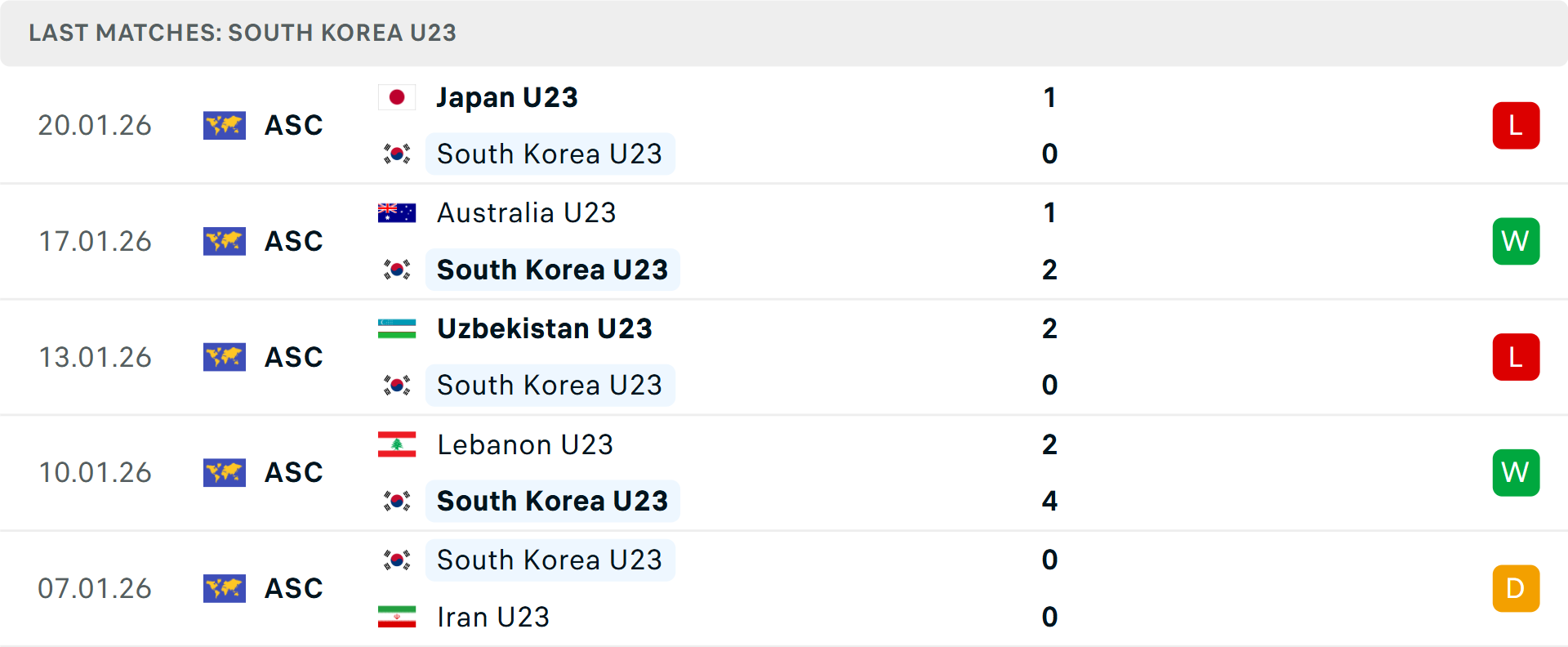Click the ASC label for 10.01.26 match
The width and height of the screenshot is (1568, 647).
click(x=294, y=472)
